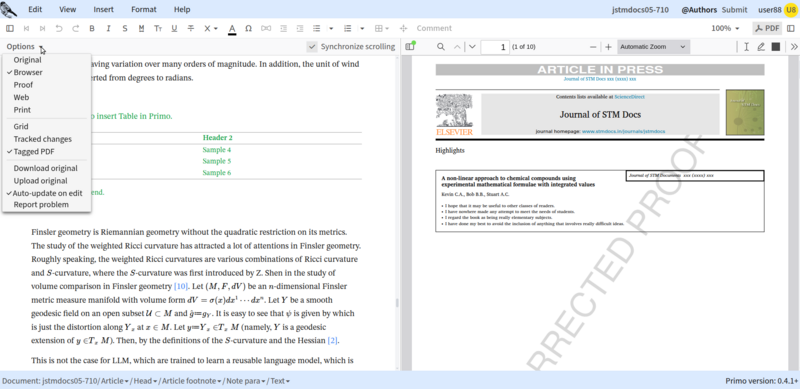The image size is (800, 389).
Task: Choose Download original menu entry
Action: [x=45, y=168]
